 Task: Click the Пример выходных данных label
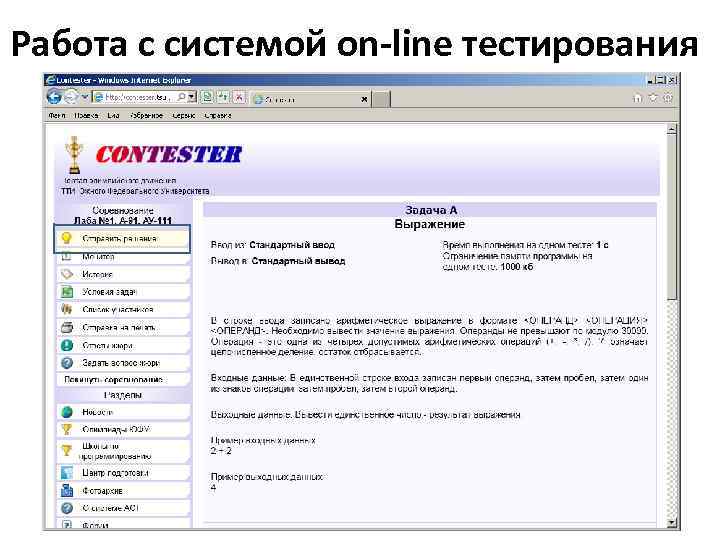point(268,477)
